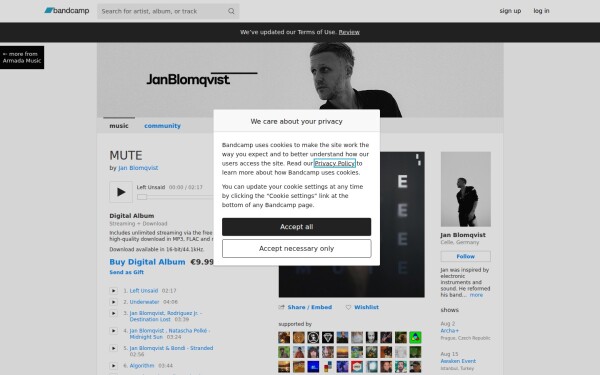Add album to Wishlist

(366, 307)
